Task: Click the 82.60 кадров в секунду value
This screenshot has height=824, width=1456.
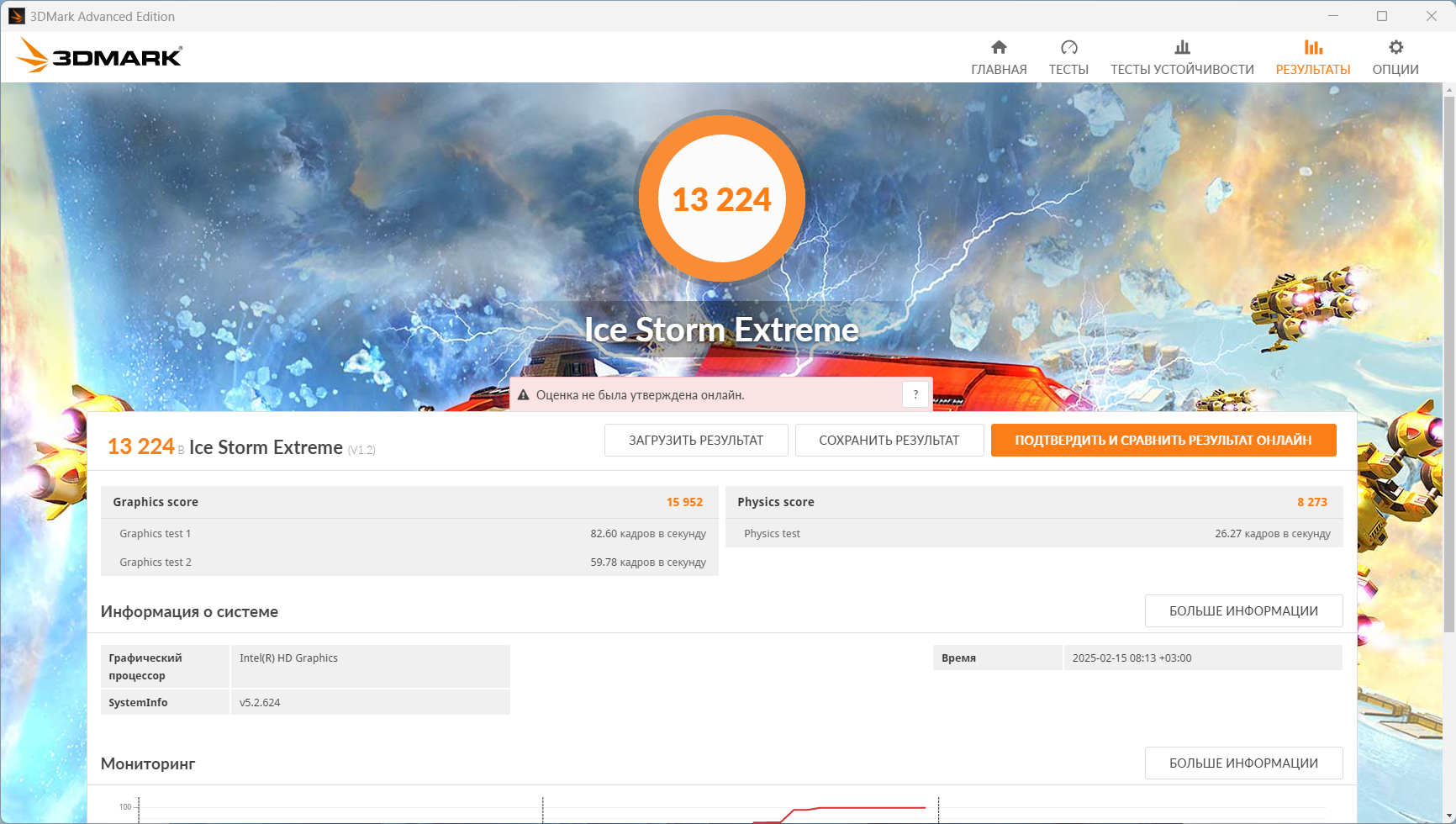Action: 648,534
